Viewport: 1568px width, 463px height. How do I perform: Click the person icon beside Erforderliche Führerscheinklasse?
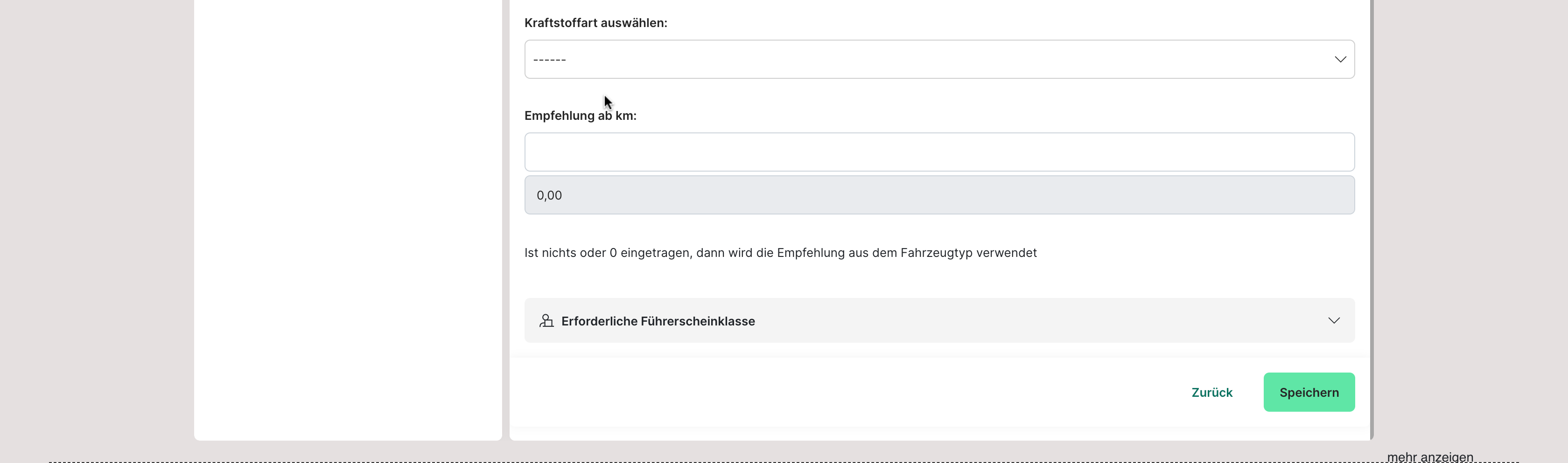[546, 321]
